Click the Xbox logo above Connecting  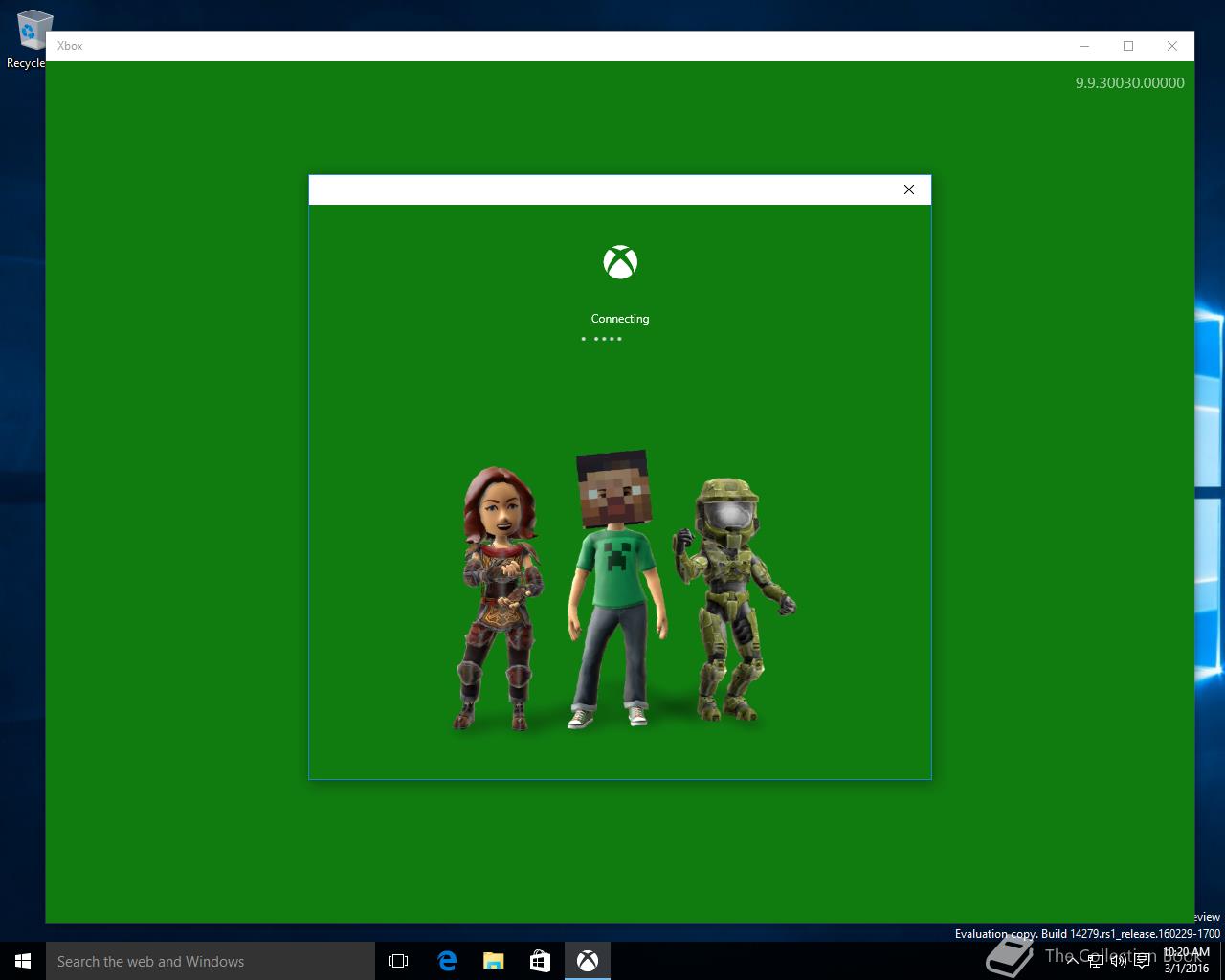tap(620, 262)
